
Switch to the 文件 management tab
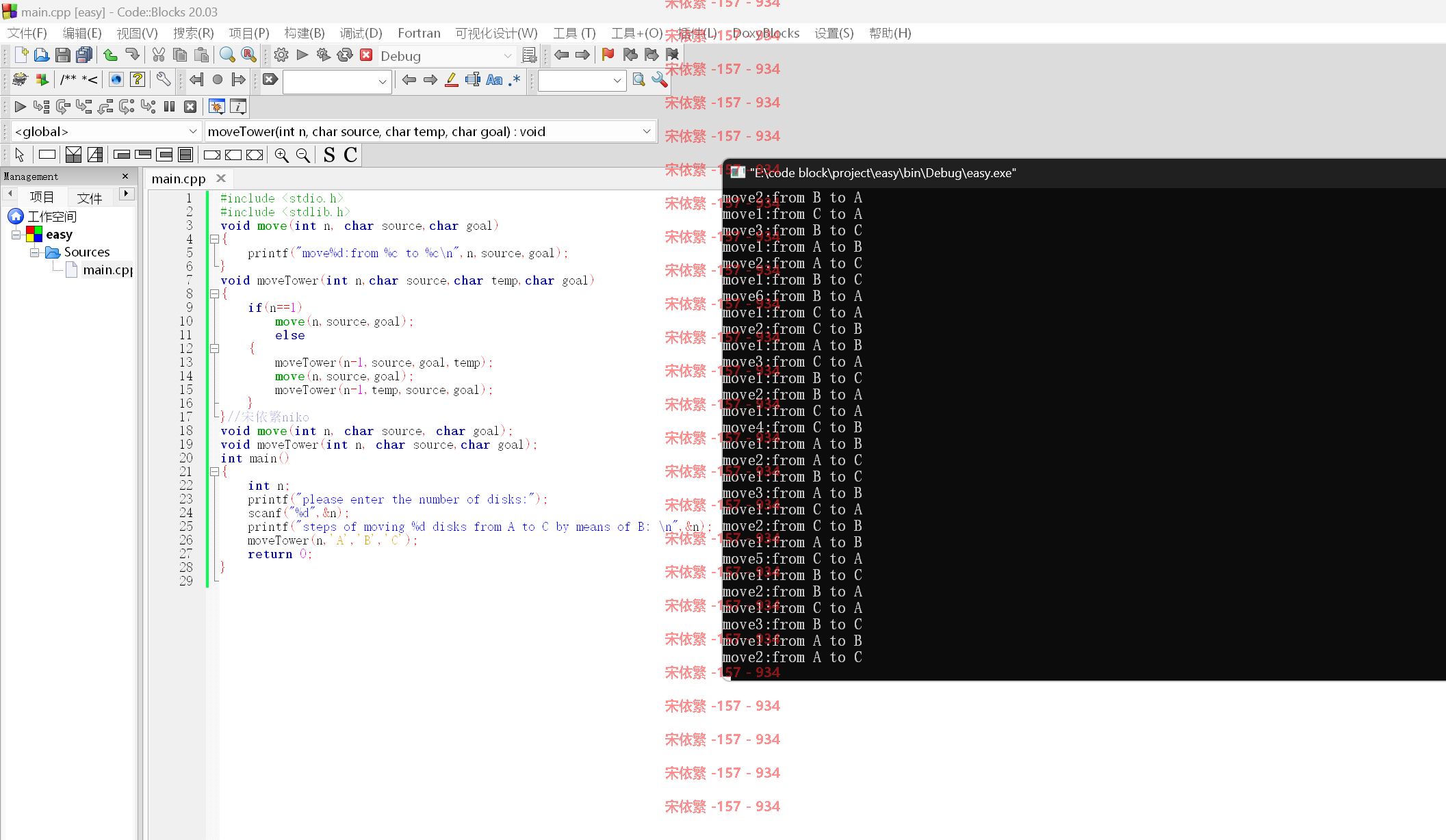(x=90, y=198)
